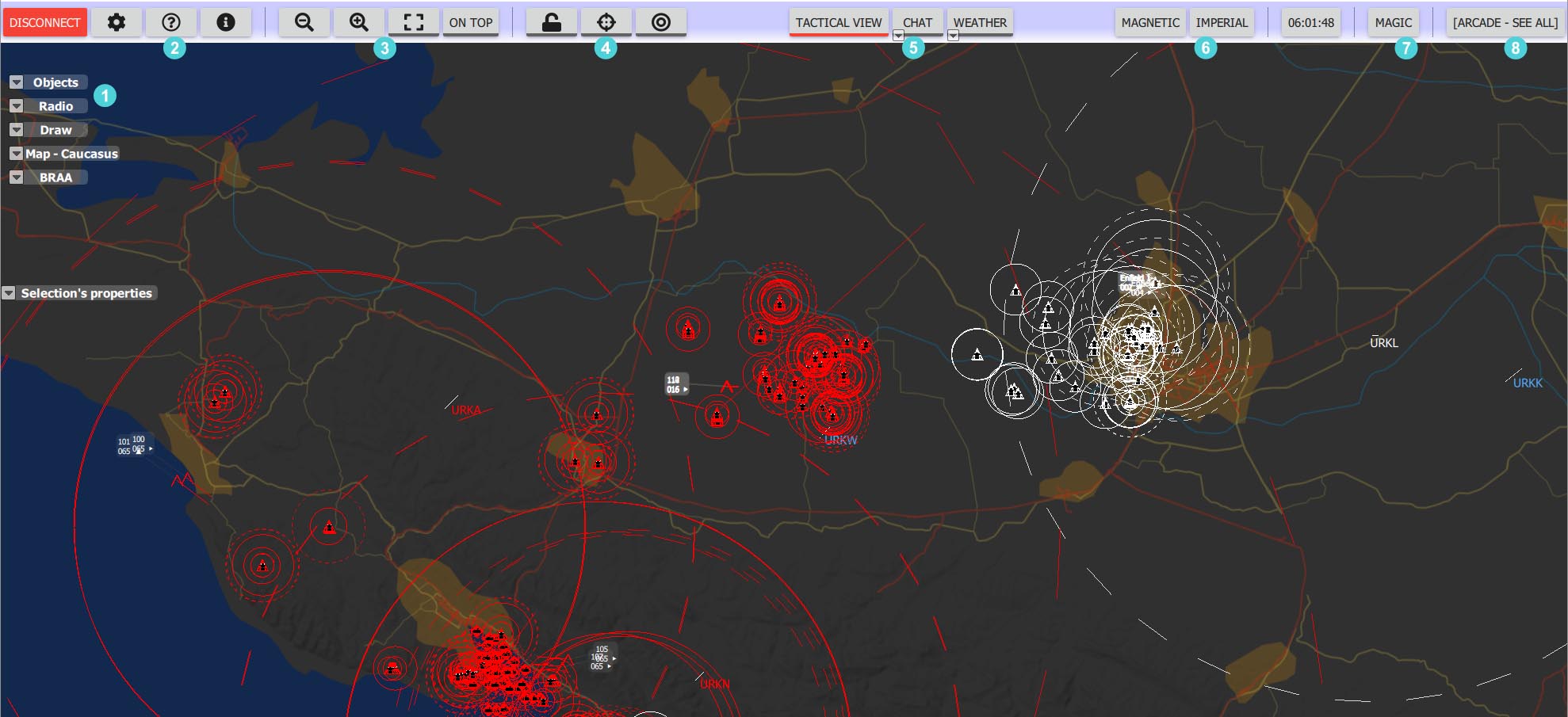Click the Objects panel label
Viewport: 1568px width, 717px height.
point(55,82)
